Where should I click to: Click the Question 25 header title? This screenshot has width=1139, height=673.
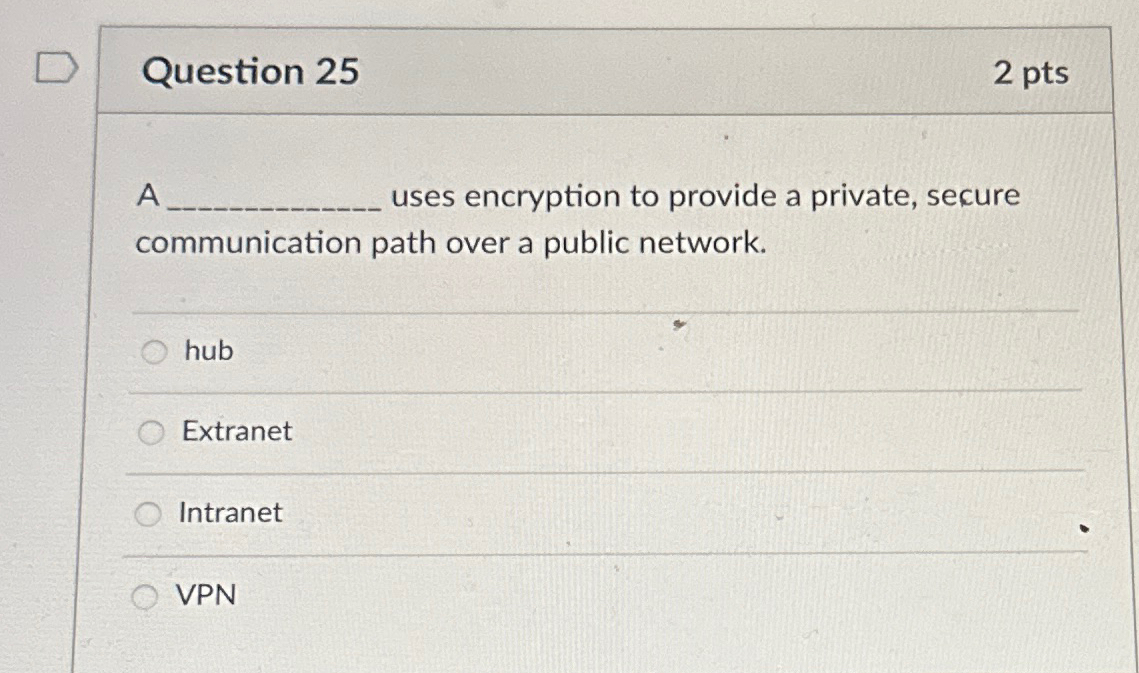[x=249, y=71]
